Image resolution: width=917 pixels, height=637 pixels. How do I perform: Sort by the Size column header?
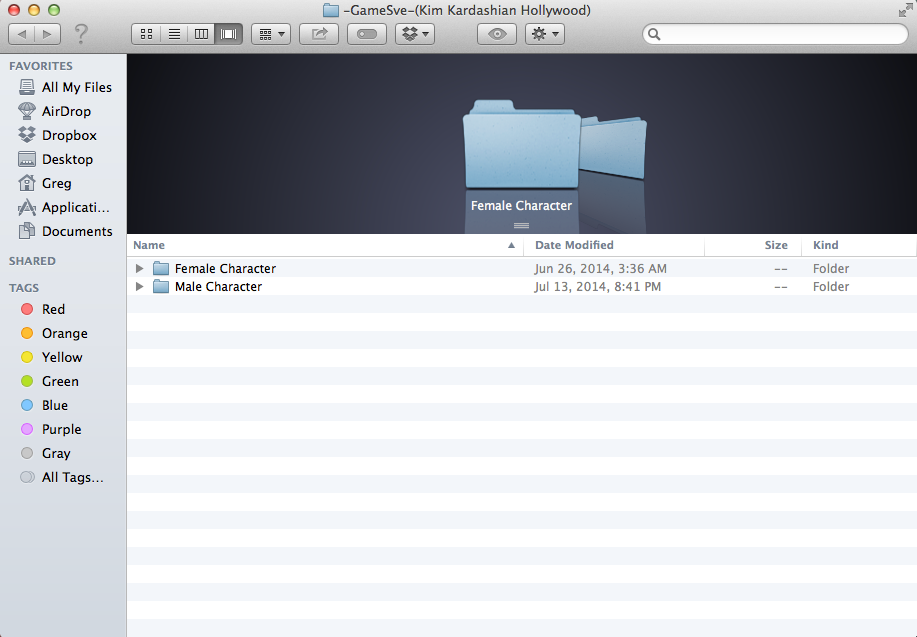pyautogui.click(x=751, y=245)
